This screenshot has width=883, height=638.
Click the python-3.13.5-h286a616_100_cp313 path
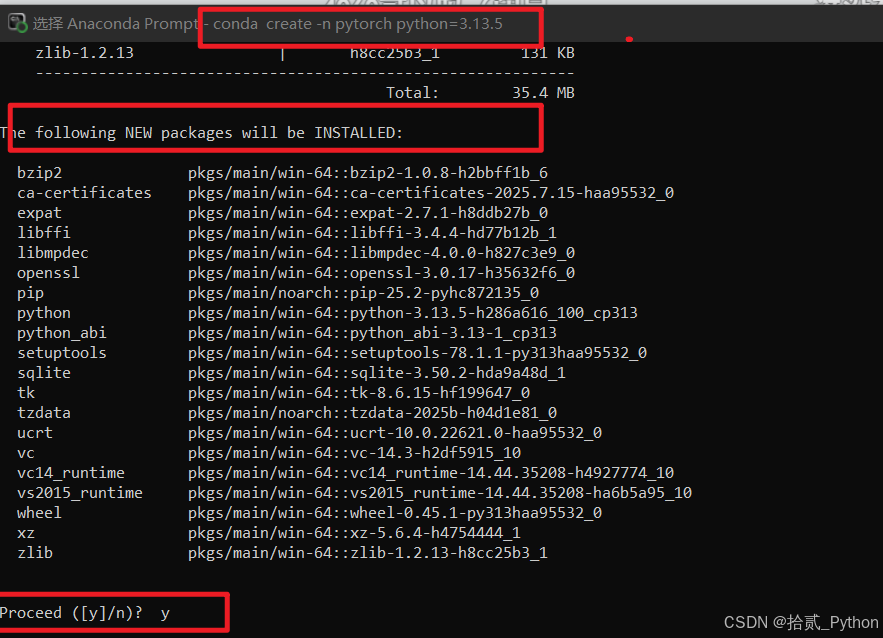tap(413, 313)
